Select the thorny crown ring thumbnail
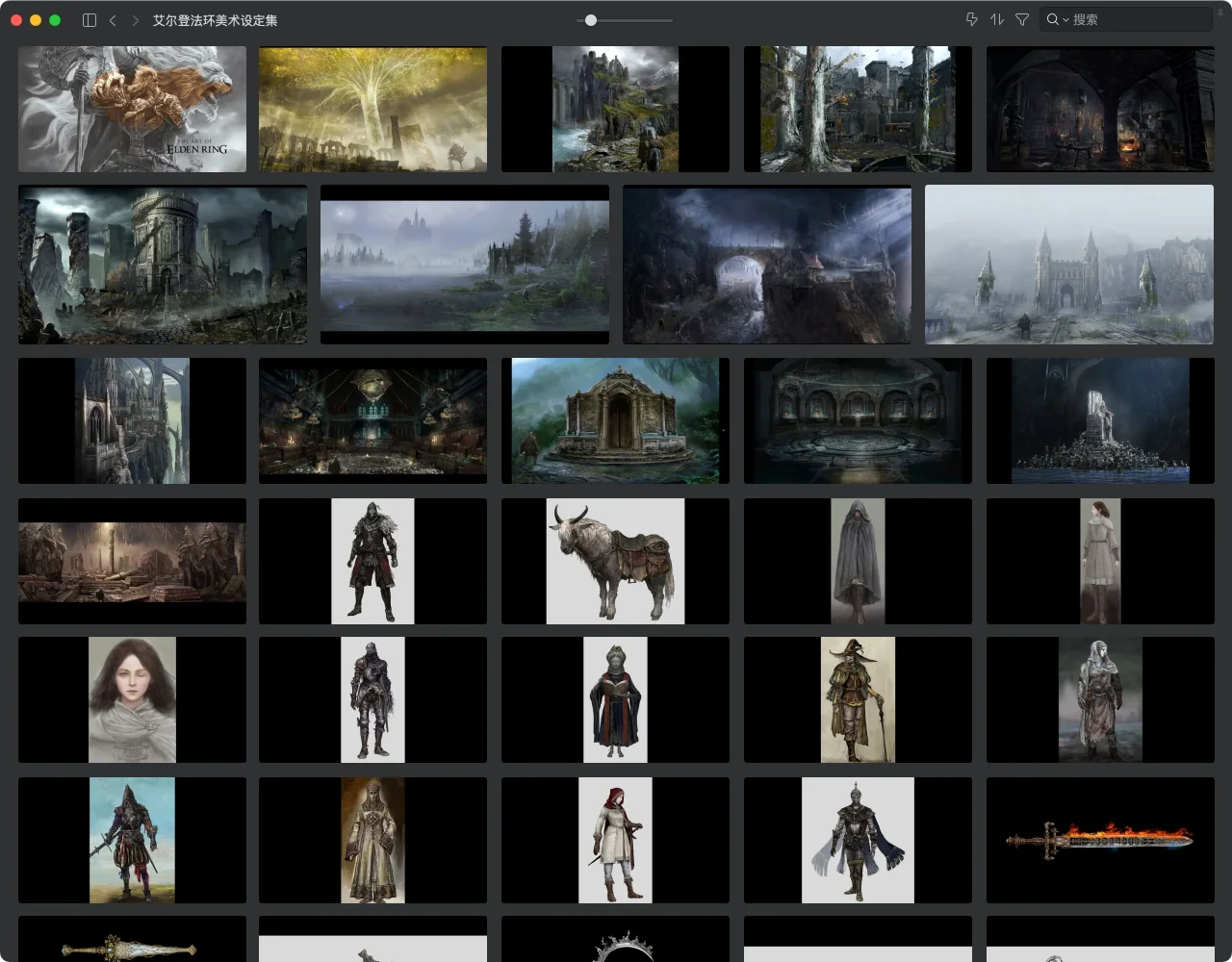Image resolution: width=1232 pixels, height=962 pixels. (615, 939)
